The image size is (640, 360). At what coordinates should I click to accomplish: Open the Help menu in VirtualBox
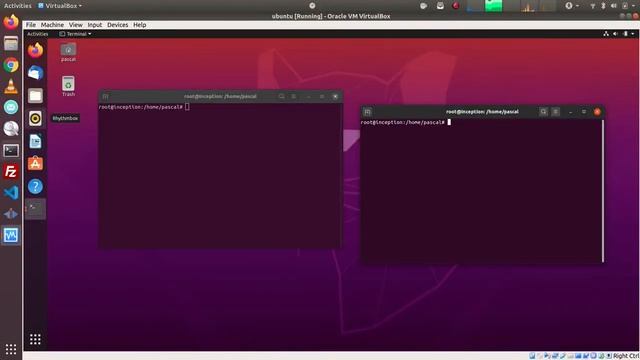click(140, 25)
